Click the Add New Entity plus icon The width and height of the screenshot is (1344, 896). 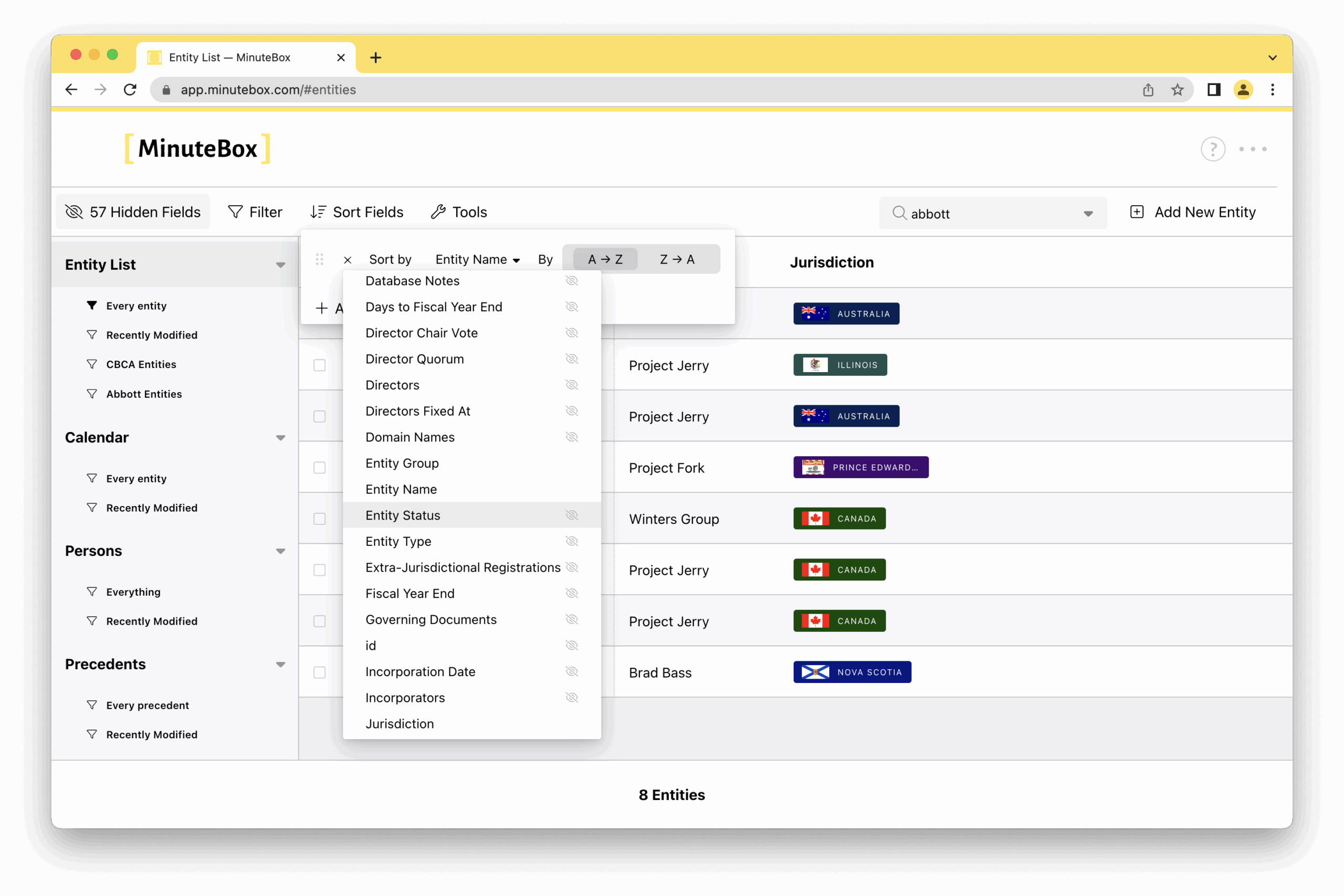[1137, 212]
